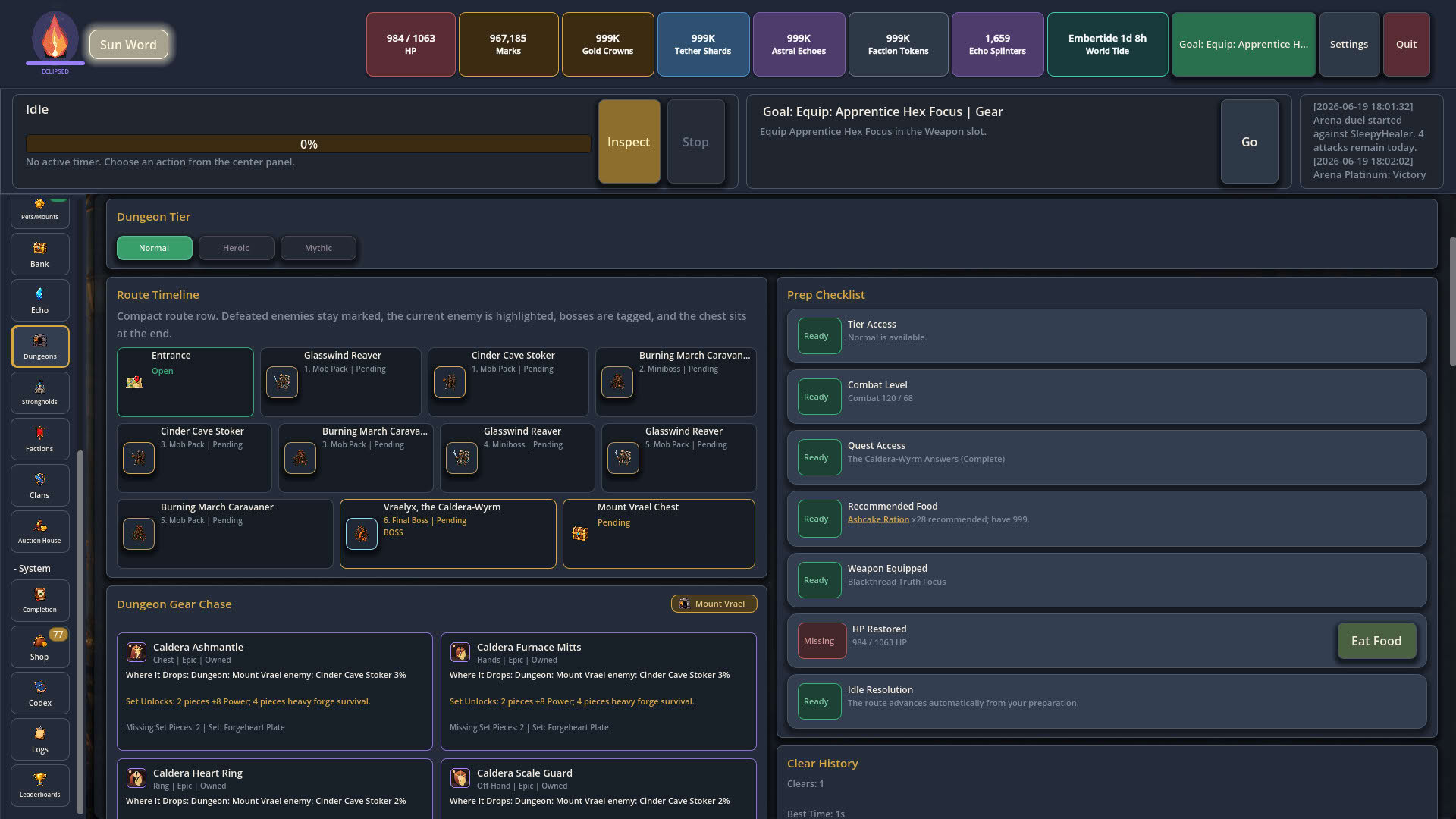
Task: Click the Mount Vrael filter chip
Action: [714, 604]
